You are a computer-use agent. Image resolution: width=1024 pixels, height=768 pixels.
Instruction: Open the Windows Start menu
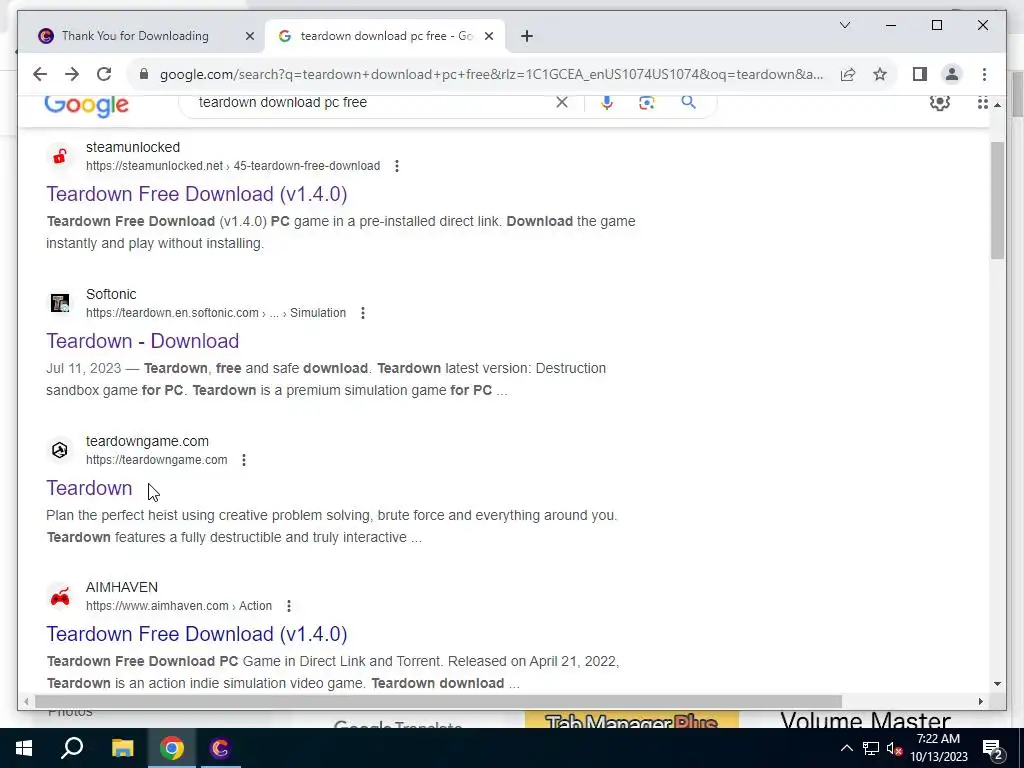click(24, 748)
